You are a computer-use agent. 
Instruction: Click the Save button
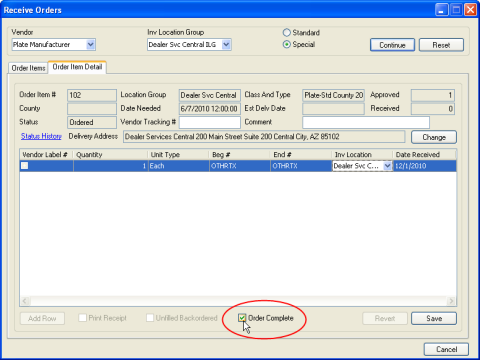[x=434, y=318]
